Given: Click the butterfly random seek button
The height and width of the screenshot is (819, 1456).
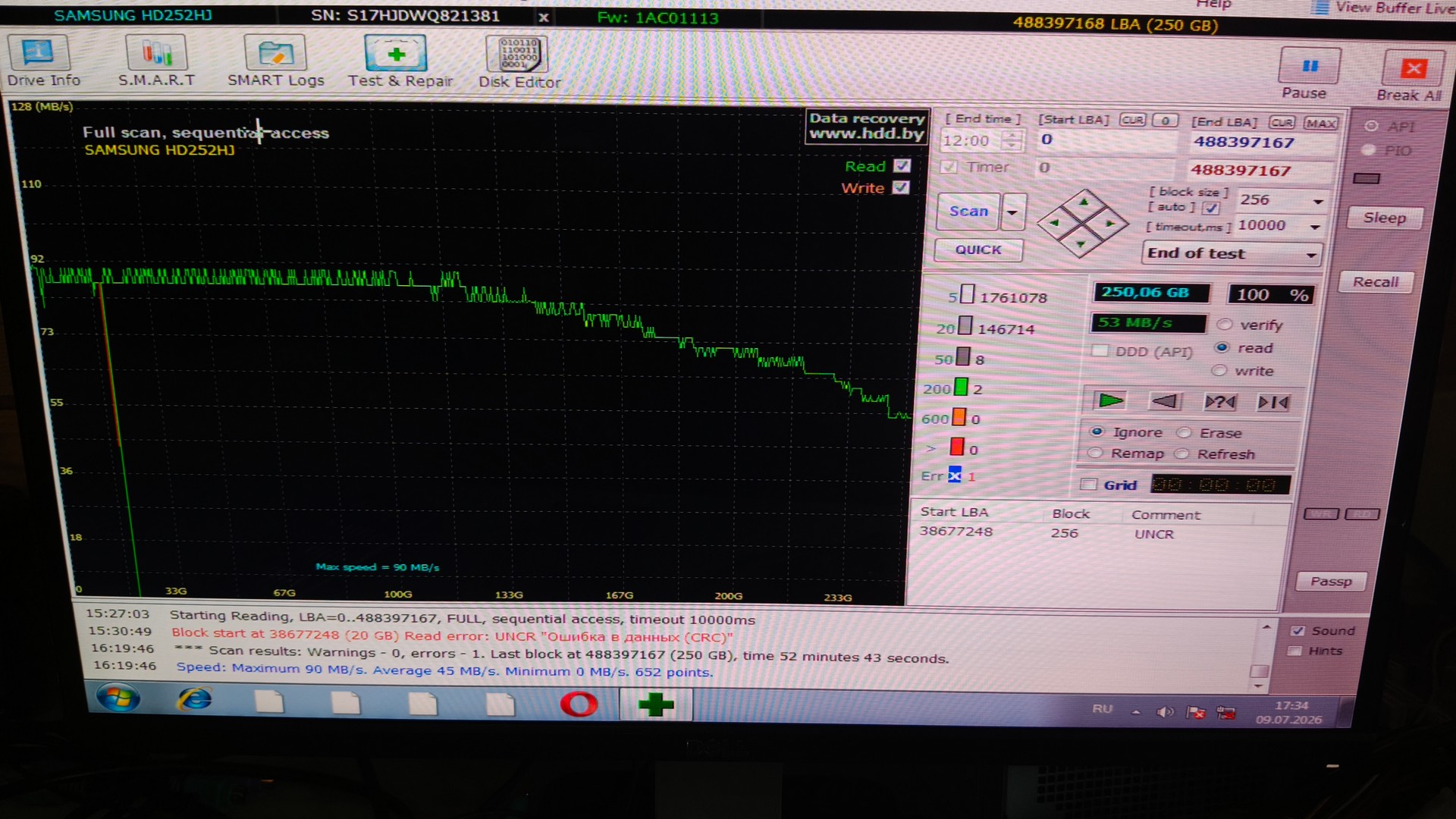Looking at the screenshot, I should (1219, 402).
